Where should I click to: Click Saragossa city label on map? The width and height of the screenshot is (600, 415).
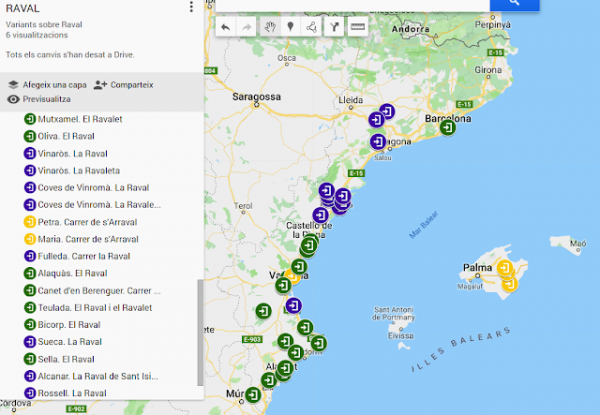pyautogui.click(x=256, y=97)
